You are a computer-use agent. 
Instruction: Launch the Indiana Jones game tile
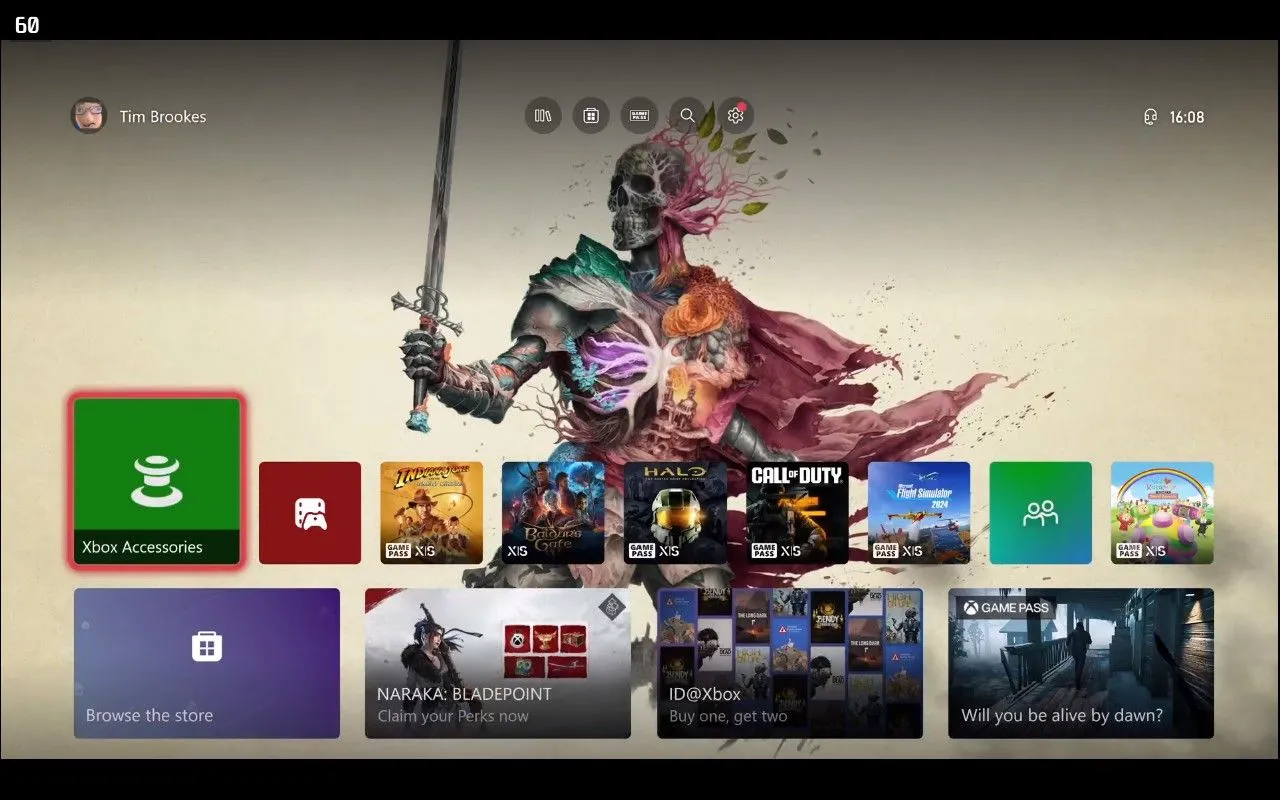(x=431, y=512)
